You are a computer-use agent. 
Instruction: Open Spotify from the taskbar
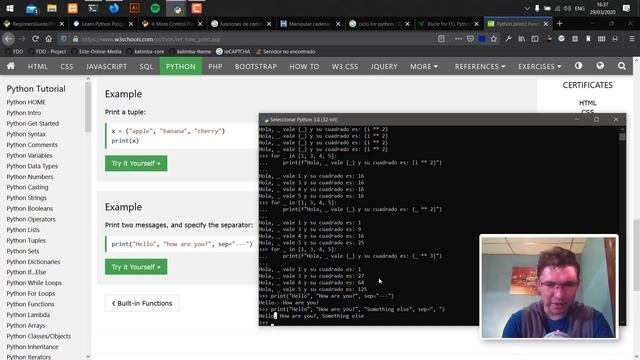coord(155,8)
